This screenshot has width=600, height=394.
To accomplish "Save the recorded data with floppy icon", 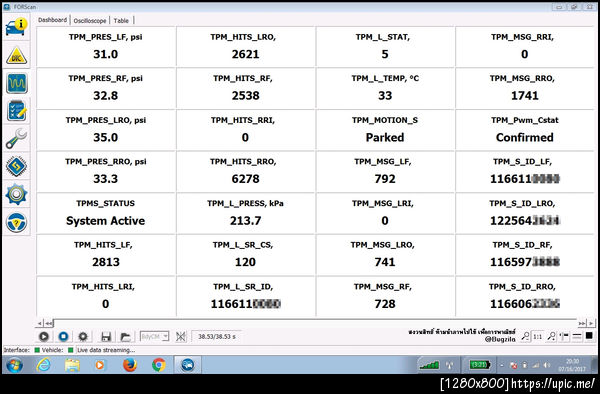I will pyautogui.click(x=106, y=337).
